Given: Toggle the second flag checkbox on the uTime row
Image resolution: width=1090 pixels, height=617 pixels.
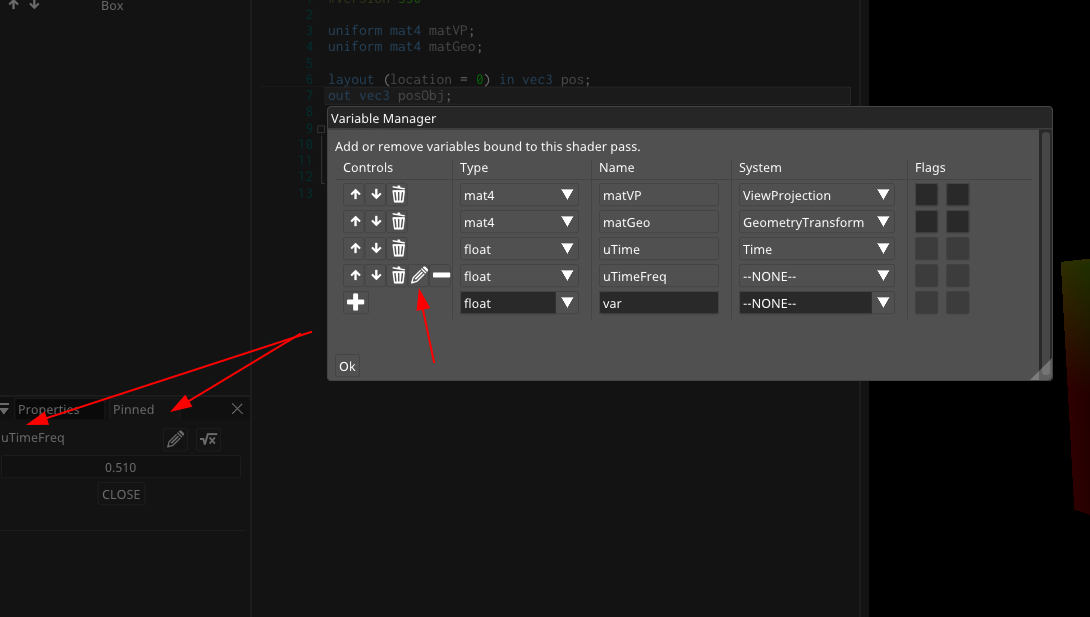Looking at the screenshot, I should 957,248.
